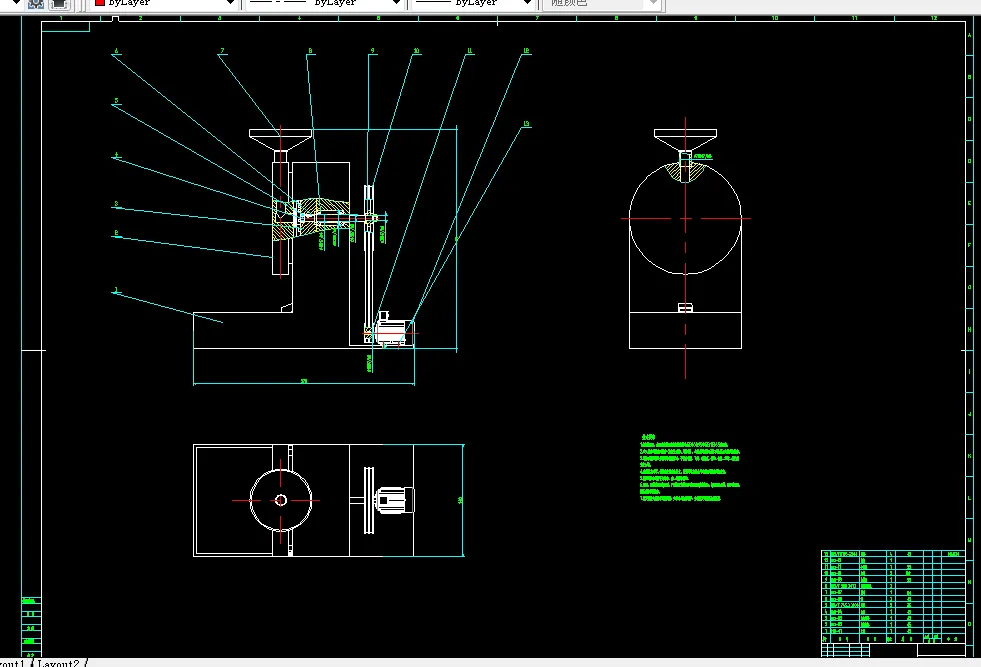This screenshot has width=981, height=667.
Task: Open the red ByLayer color dropdown
Action: pos(164,3)
